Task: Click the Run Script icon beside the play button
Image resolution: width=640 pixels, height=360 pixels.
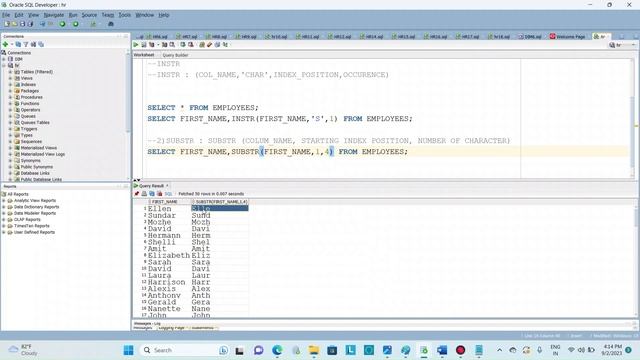Action: (144, 44)
